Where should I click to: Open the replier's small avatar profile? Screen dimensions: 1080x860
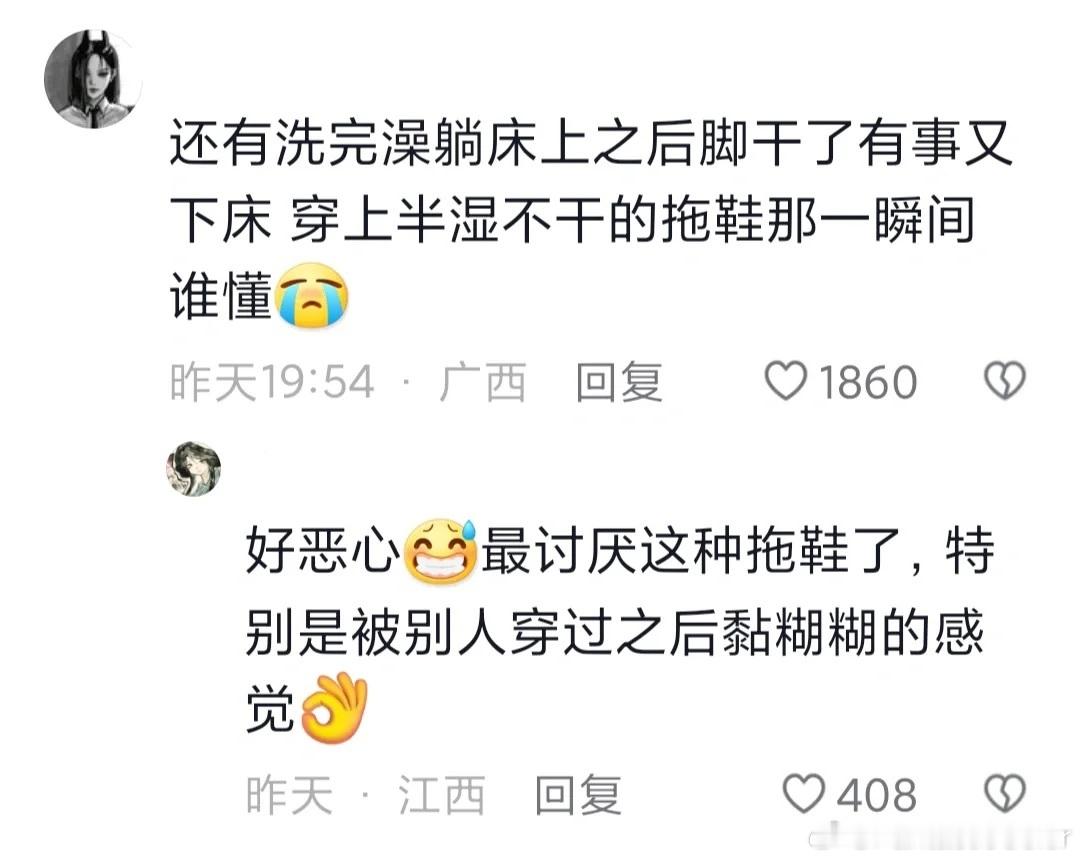coord(194,469)
